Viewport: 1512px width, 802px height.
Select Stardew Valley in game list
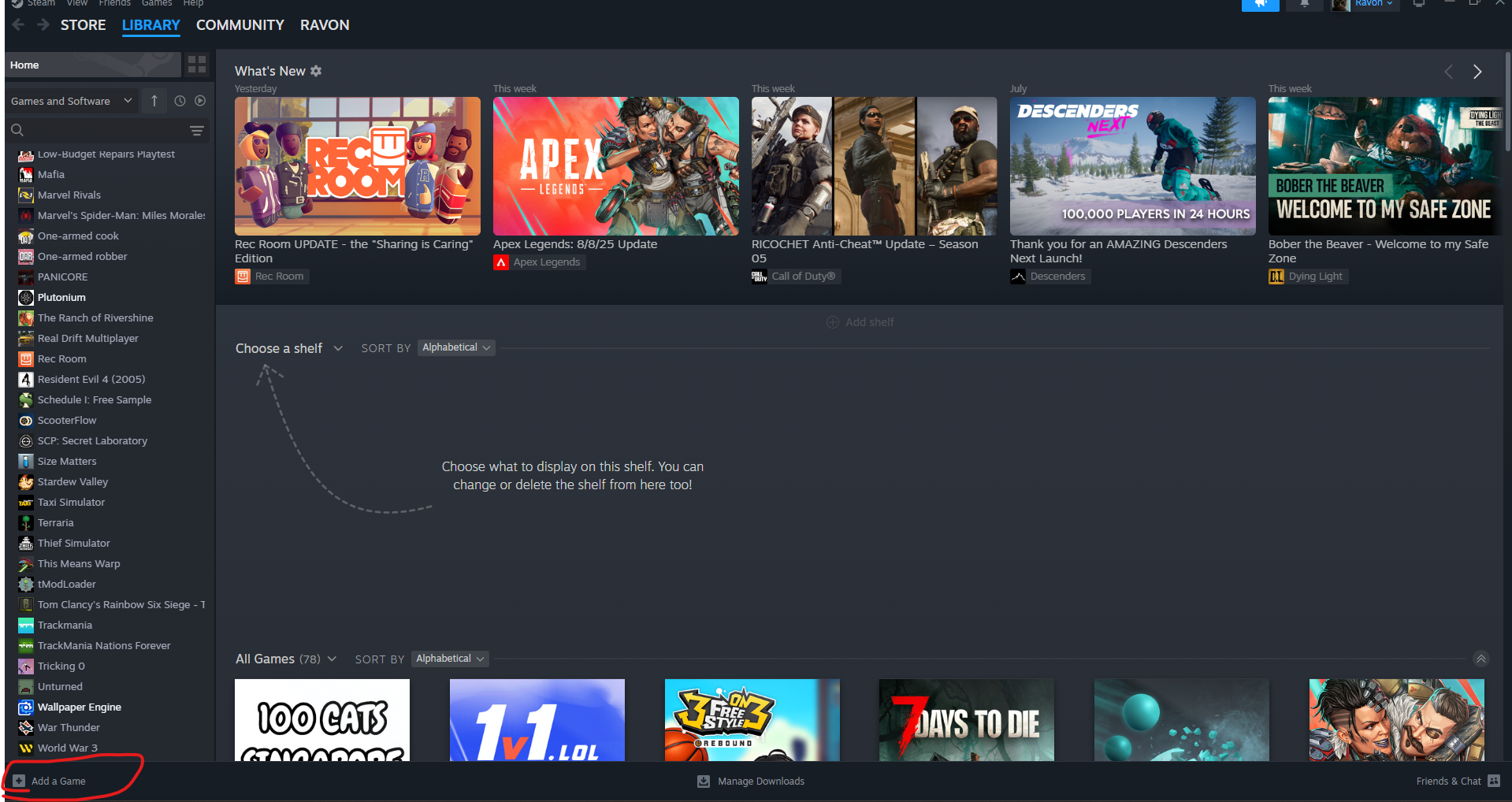pyautogui.click(x=112, y=482)
